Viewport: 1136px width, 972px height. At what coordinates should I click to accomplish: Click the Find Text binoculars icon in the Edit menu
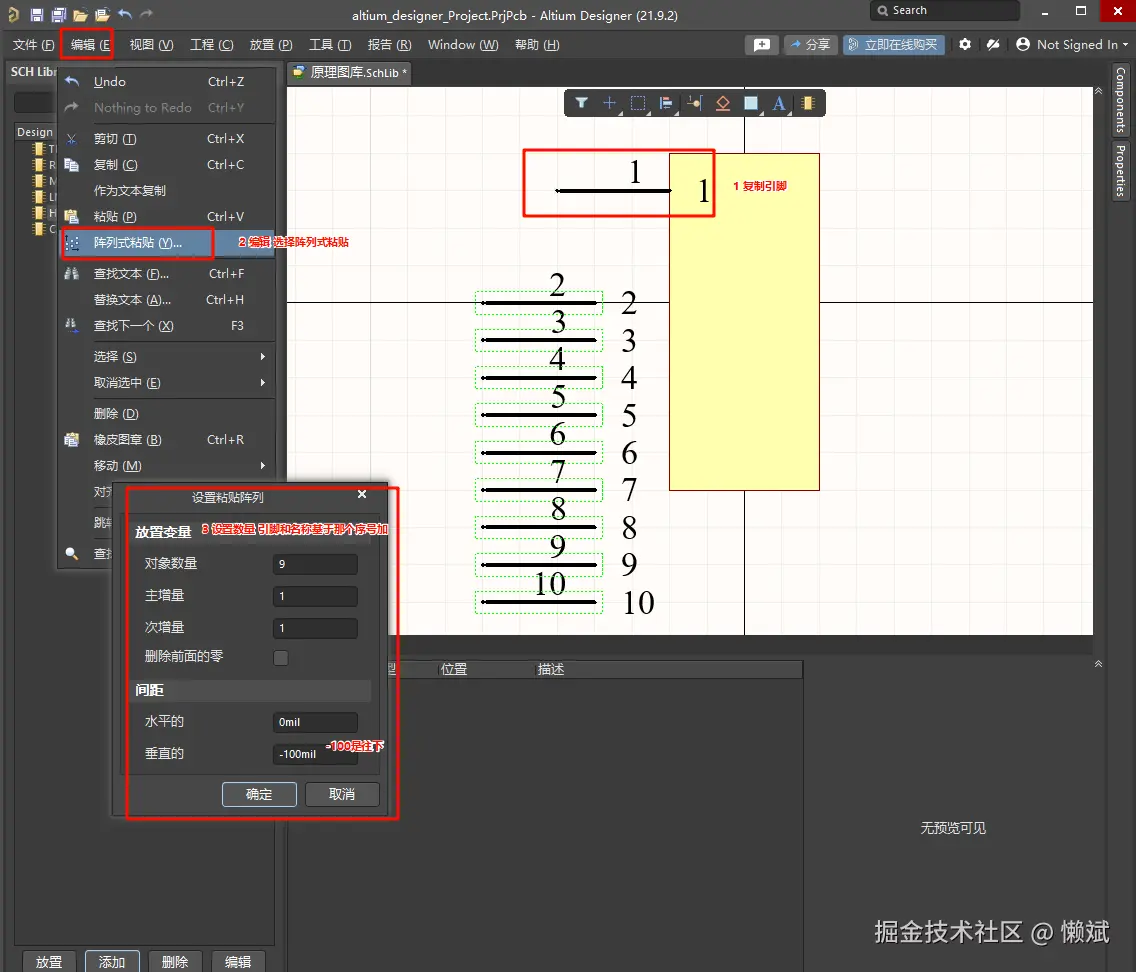pos(71,274)
